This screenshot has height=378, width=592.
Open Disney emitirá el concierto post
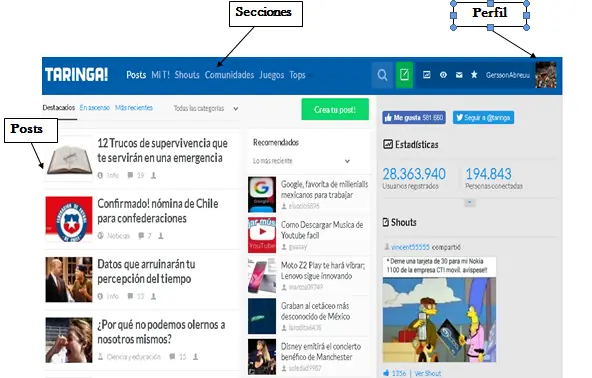tap(321, 352)
